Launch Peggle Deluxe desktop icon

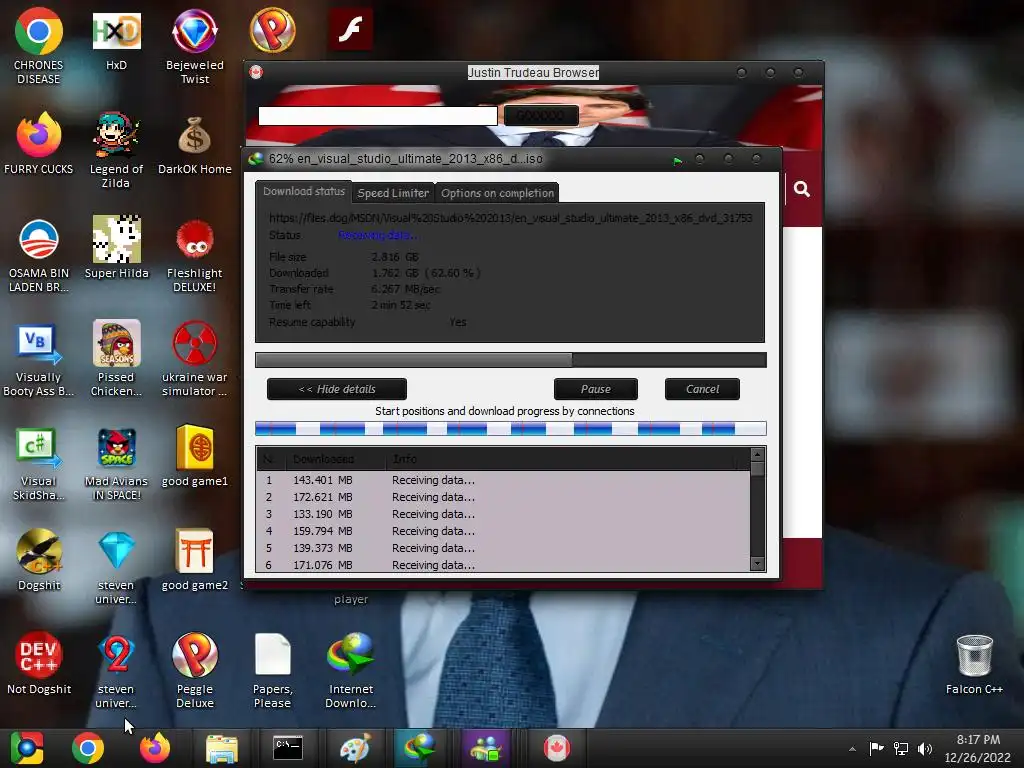pyautogui.click(x=195, y=671)
